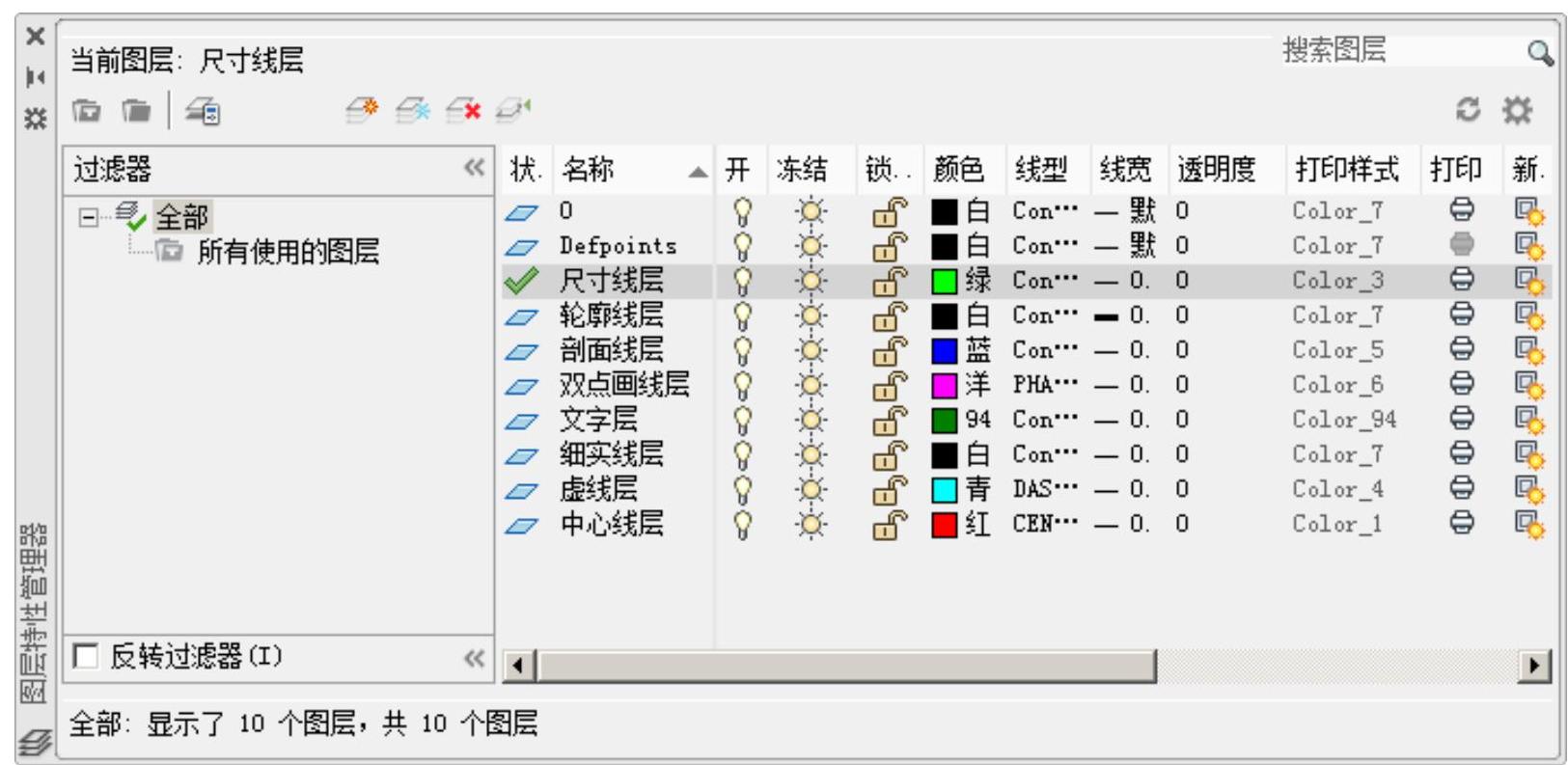Sort by 线型 column header

[1041, 170]
